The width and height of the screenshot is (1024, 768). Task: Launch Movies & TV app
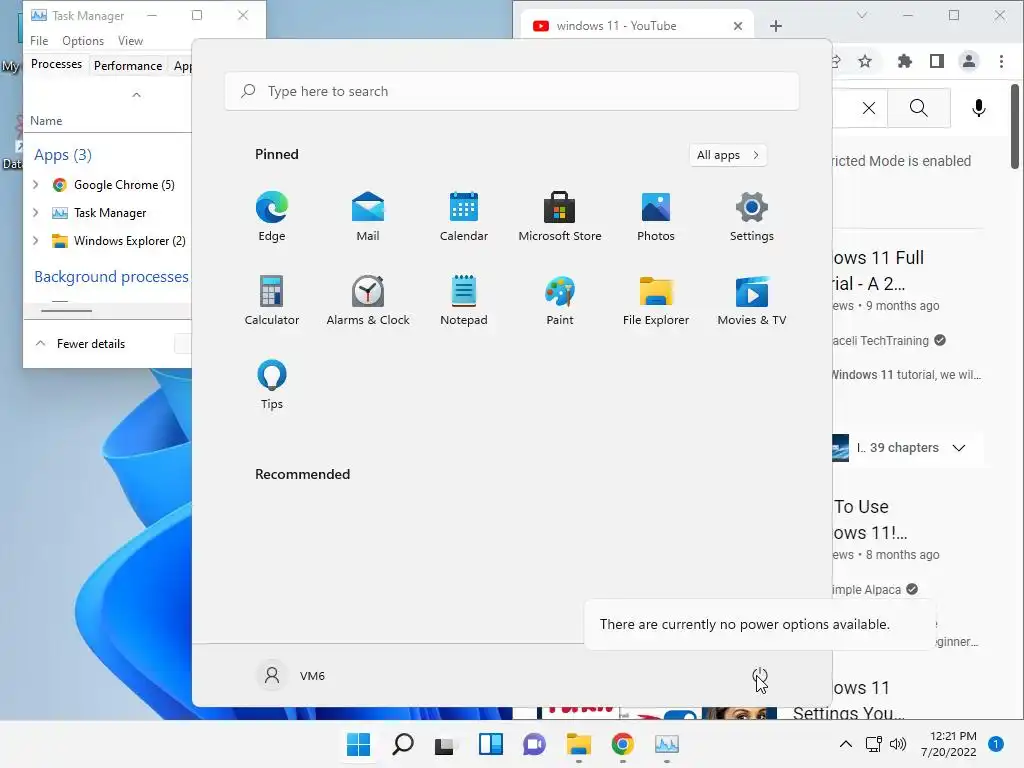click(752, 300)
